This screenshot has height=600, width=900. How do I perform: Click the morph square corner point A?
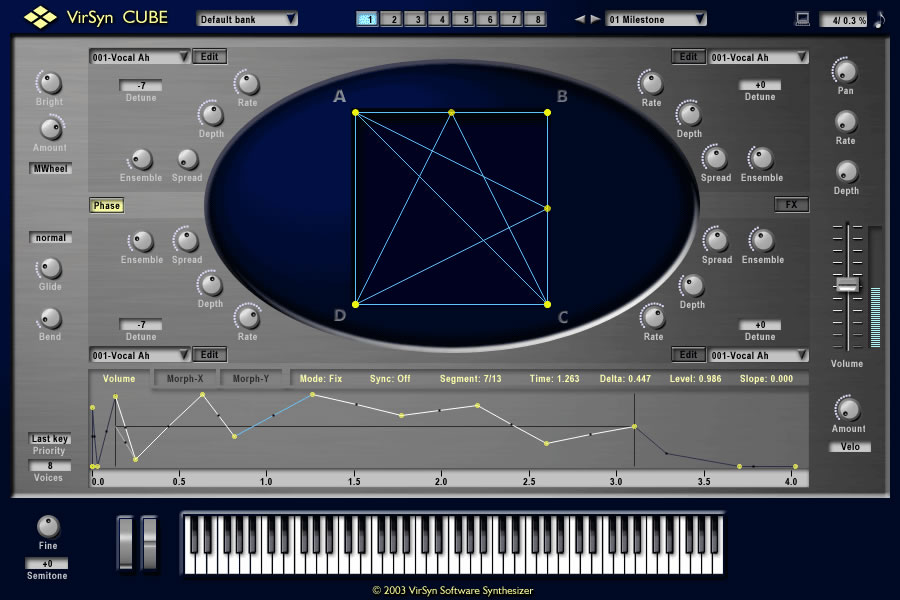(x=356, y=113)
